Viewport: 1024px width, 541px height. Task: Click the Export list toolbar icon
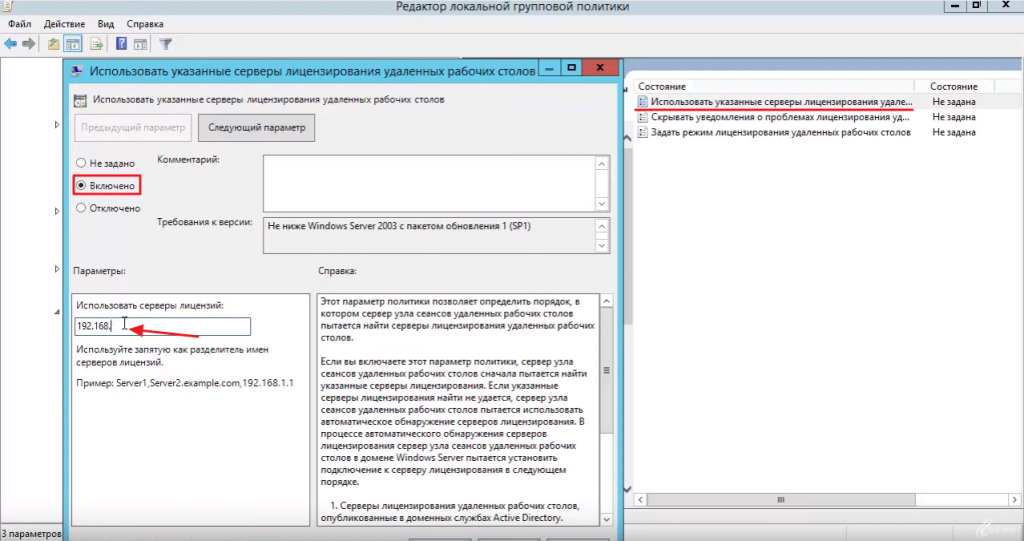(x=97, y=44)
